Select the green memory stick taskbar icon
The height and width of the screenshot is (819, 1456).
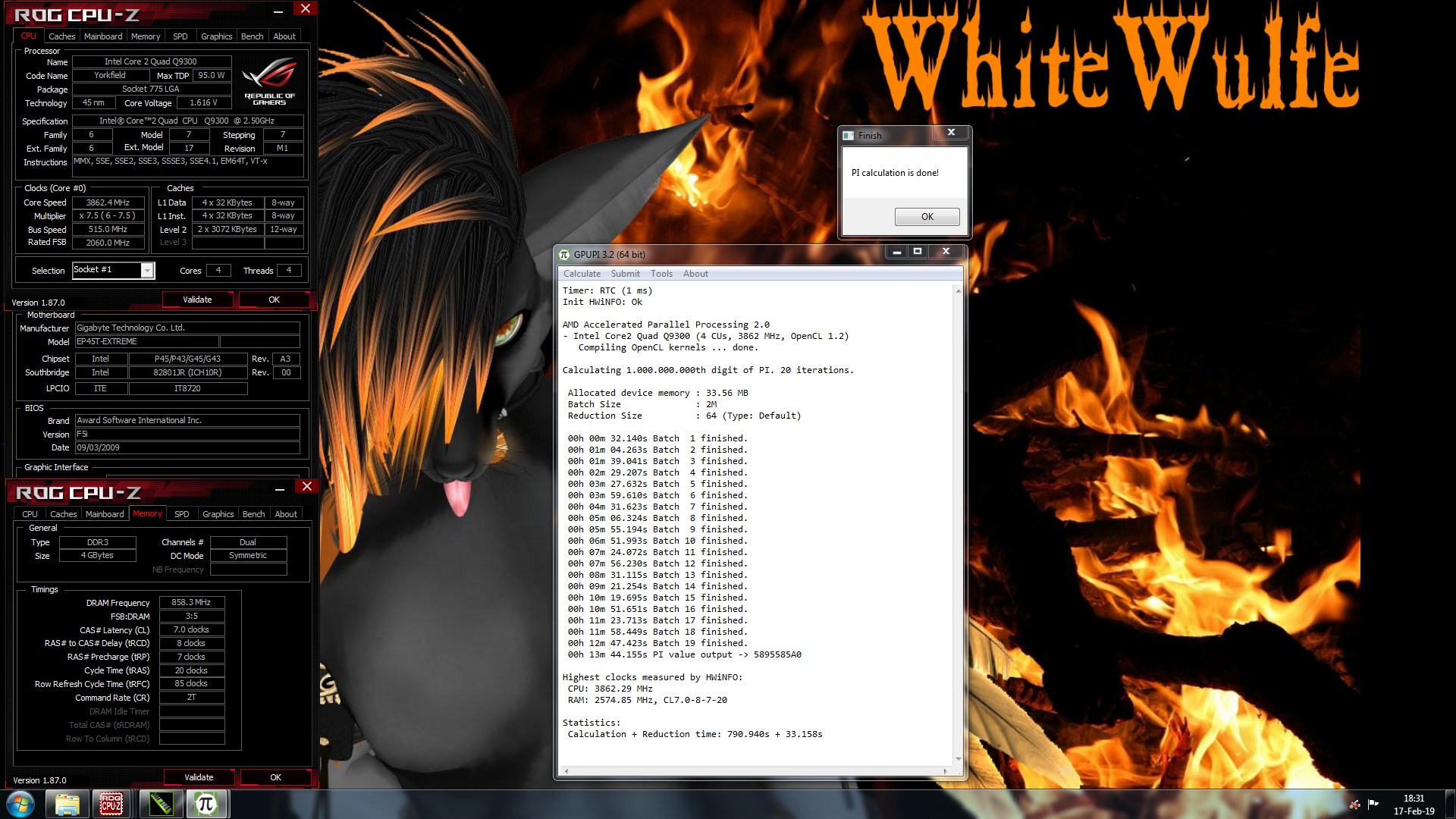pos(160,804)
